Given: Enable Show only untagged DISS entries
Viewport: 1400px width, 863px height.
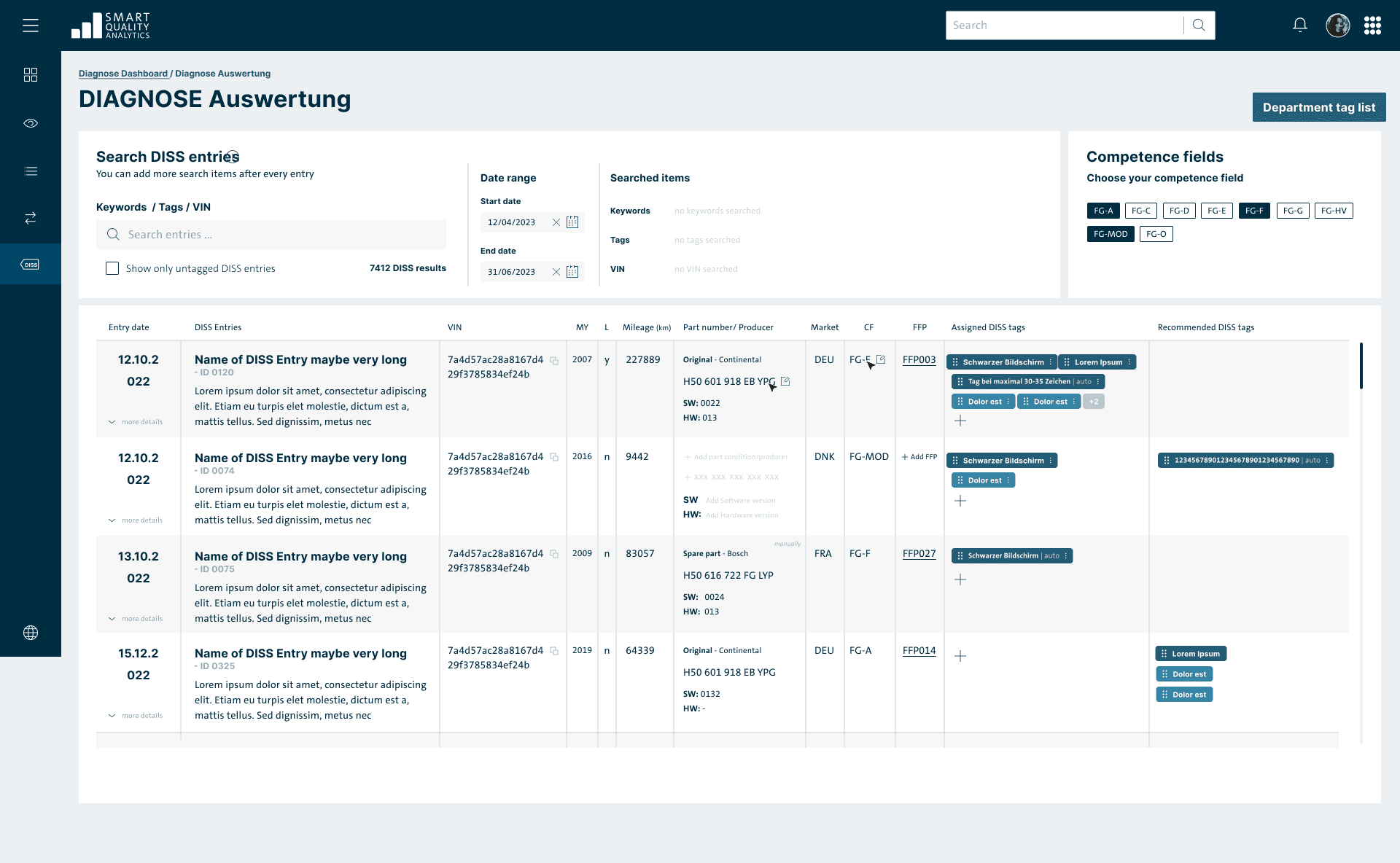Looking at the screenshot, I should coord(112,268).
